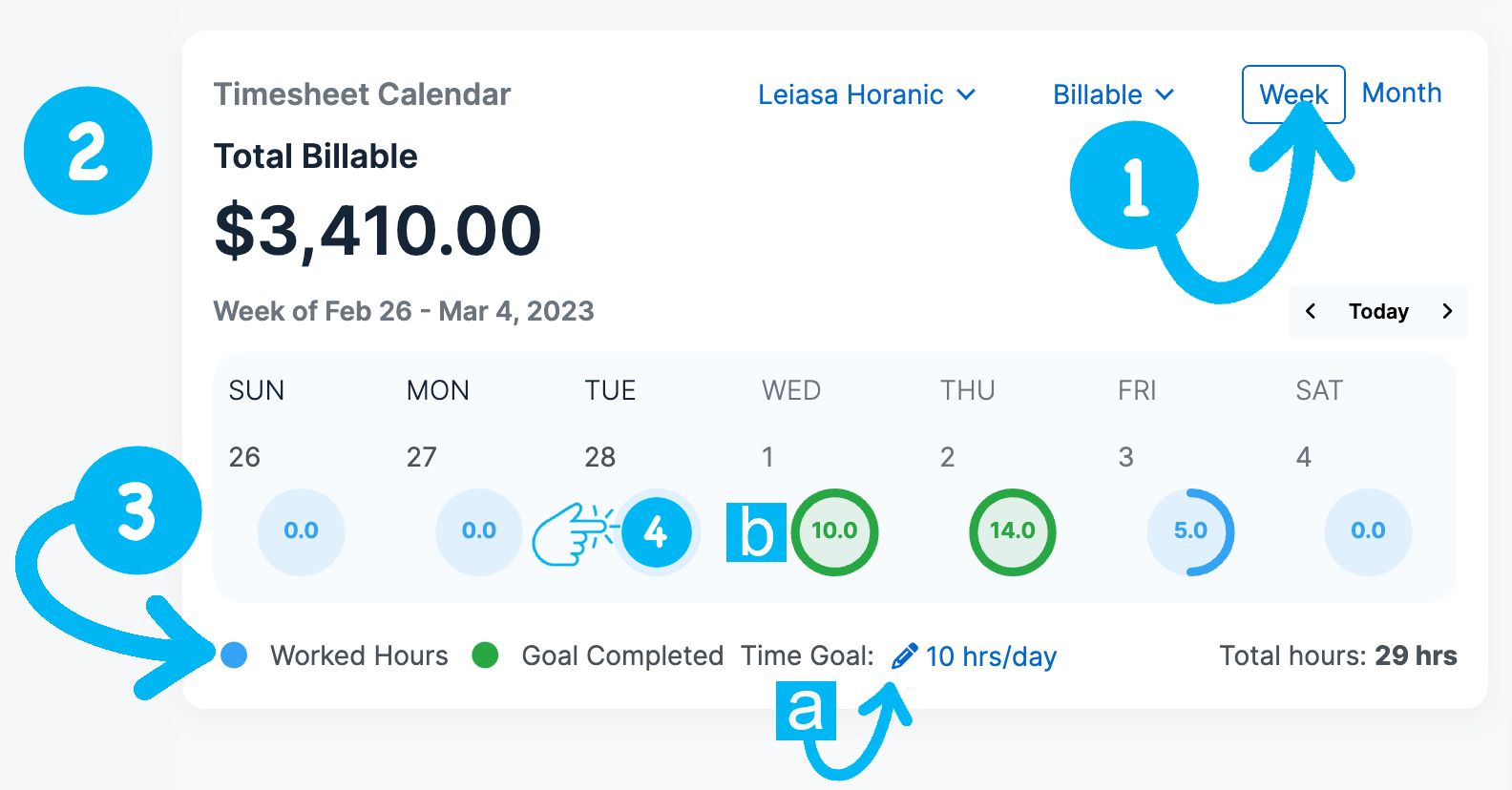Click the green Goal Completed legend dot
Image resolution: width=1512 pixels, height=790 pixels.
(x=487, y=655)
